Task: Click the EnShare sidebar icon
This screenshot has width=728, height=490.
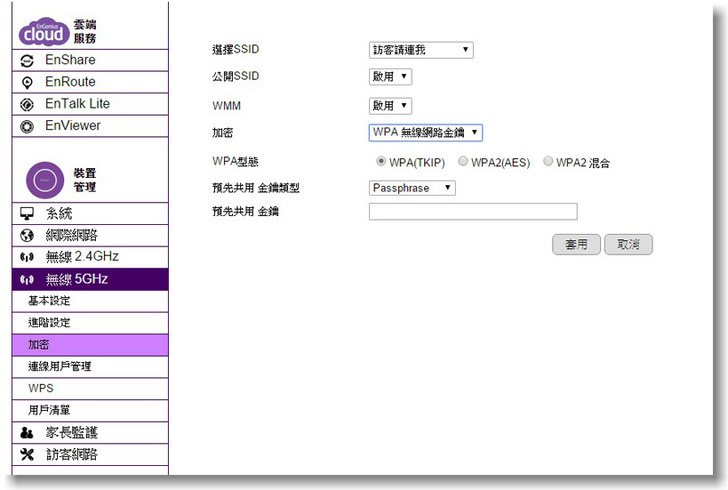Action: (x=27, y=61)
